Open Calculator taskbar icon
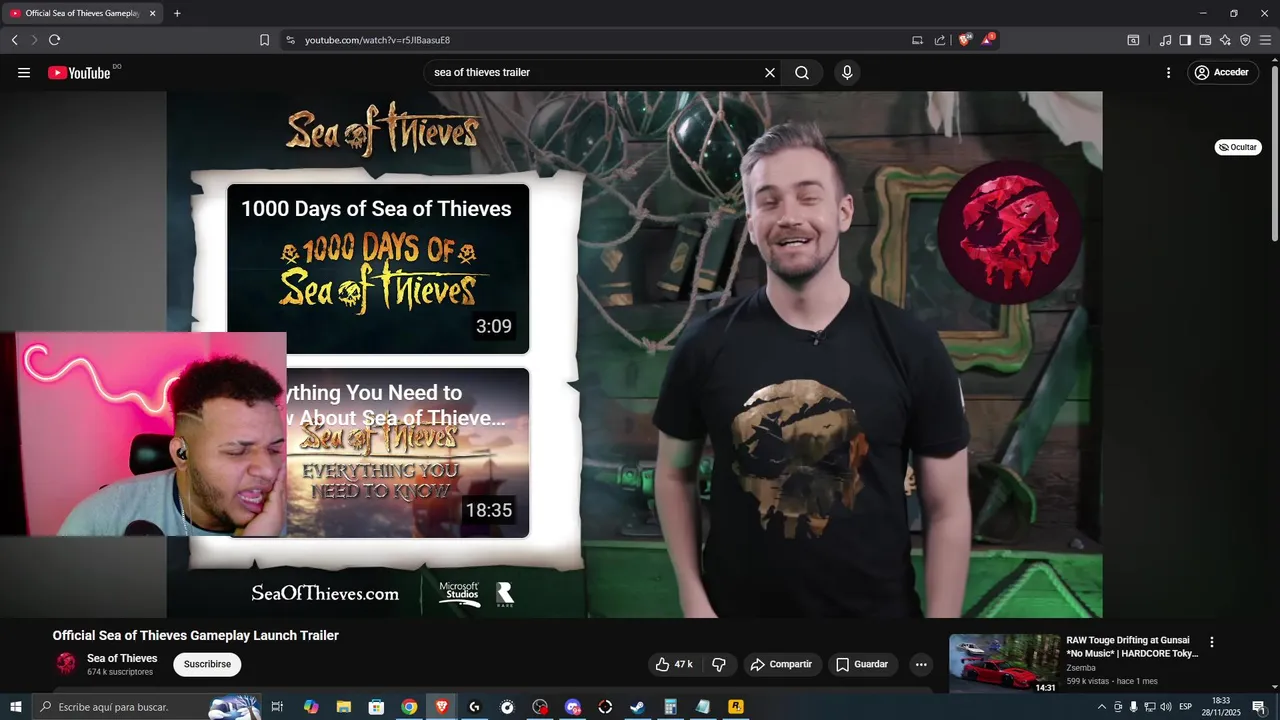1280x720 pixels. pyautogui.click(x=670, y=707)
